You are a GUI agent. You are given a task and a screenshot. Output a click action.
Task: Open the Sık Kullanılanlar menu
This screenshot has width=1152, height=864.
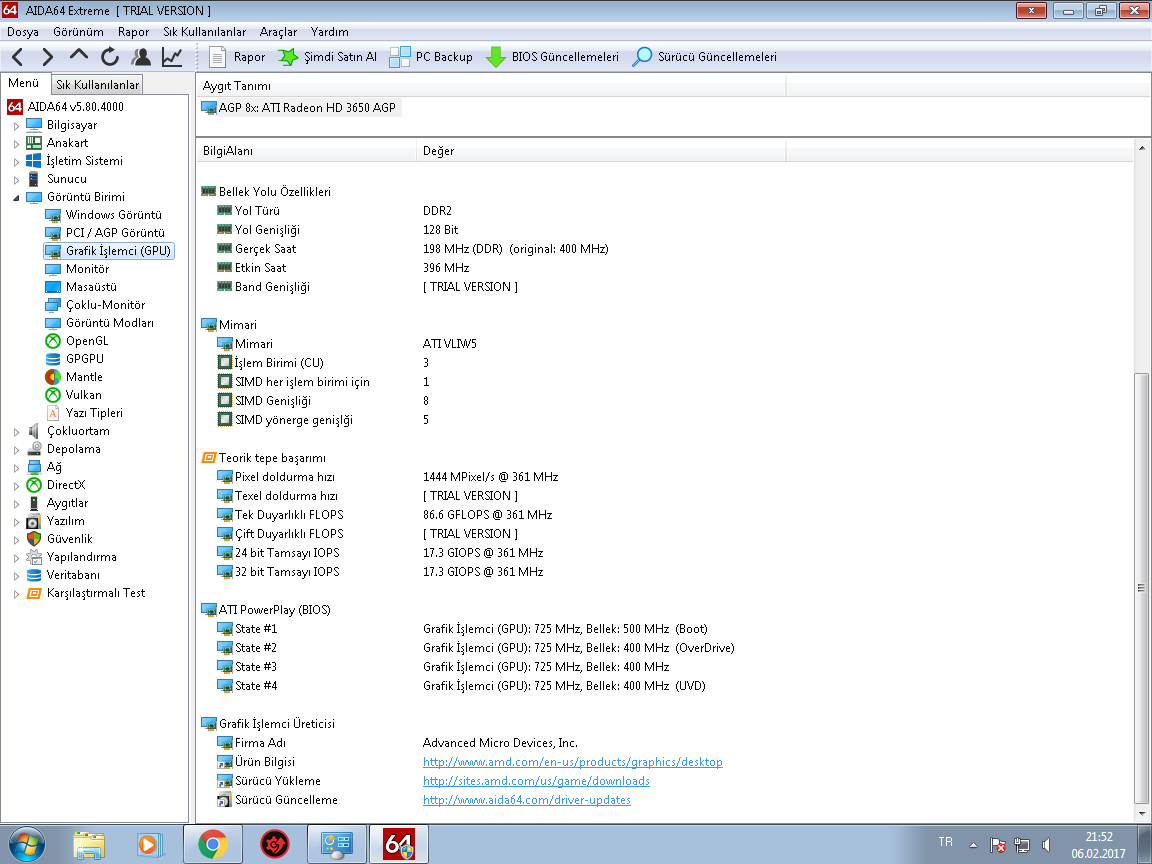click(x=204, y=32)
